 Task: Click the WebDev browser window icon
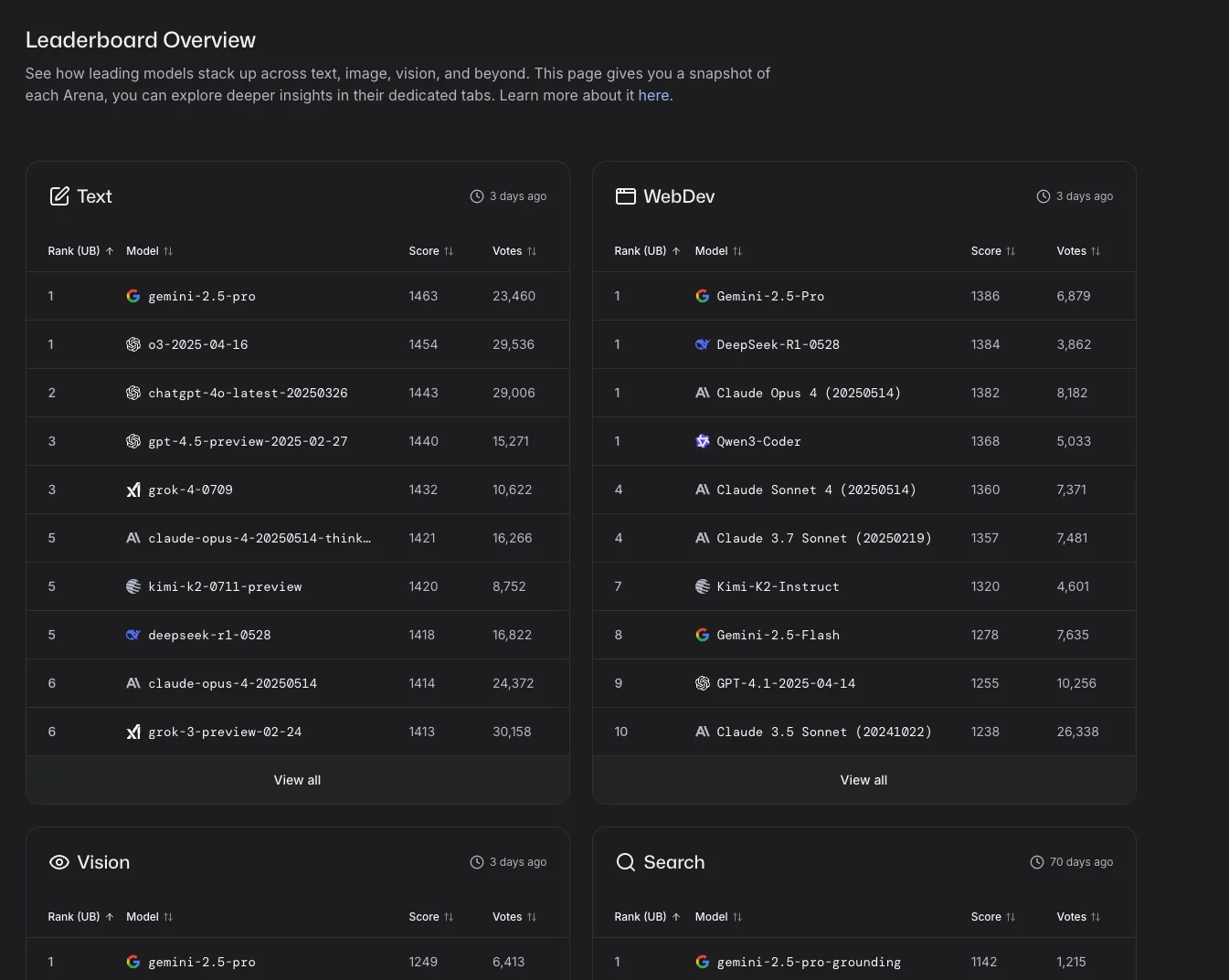click(x=625, y=196)
